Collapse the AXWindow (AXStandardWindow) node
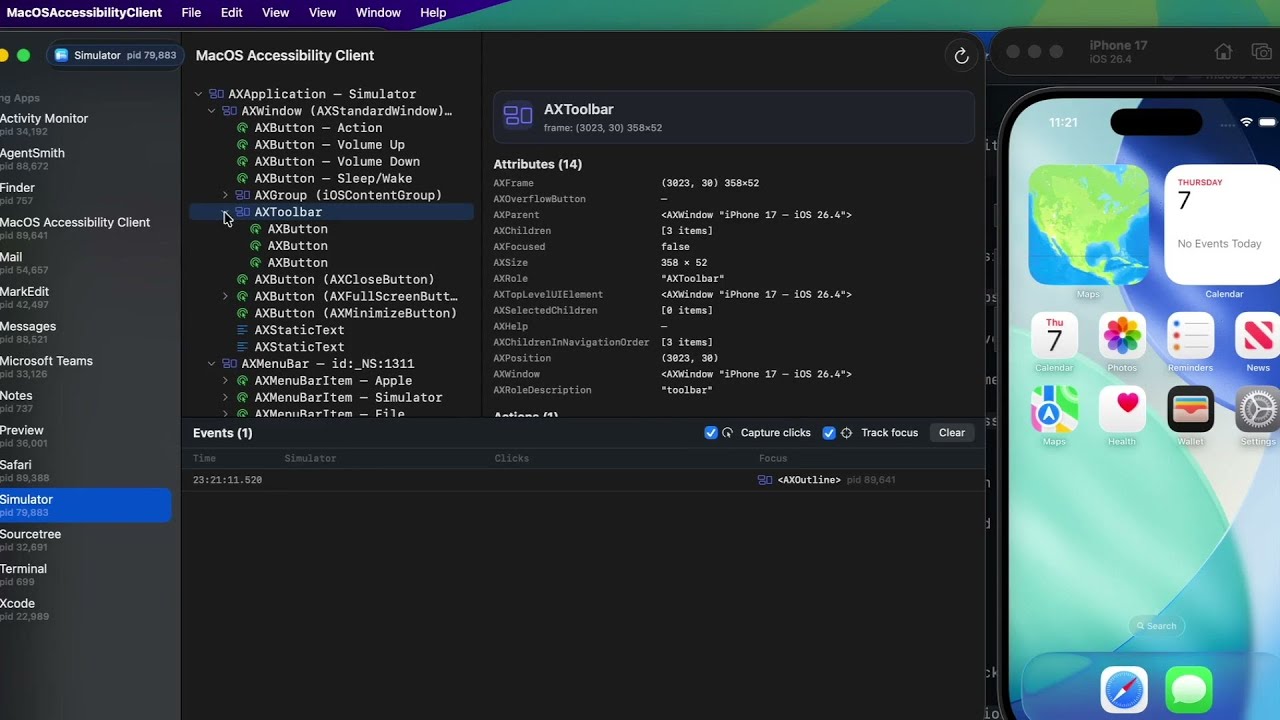 point(211,111)
